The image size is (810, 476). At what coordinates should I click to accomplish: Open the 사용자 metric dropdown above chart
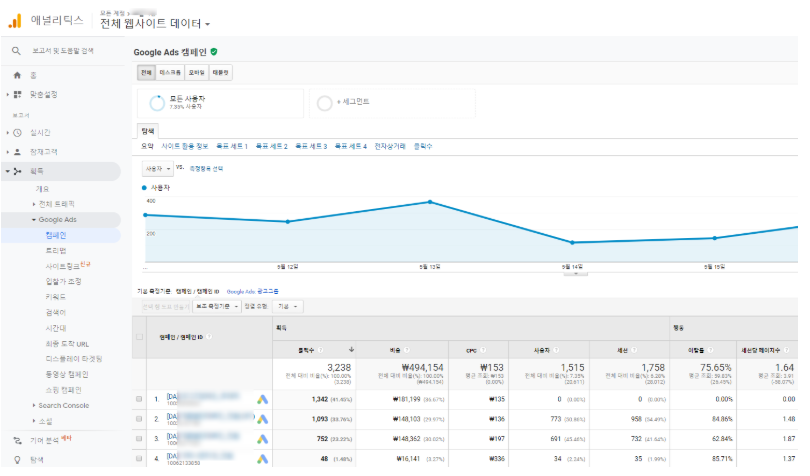158,169
